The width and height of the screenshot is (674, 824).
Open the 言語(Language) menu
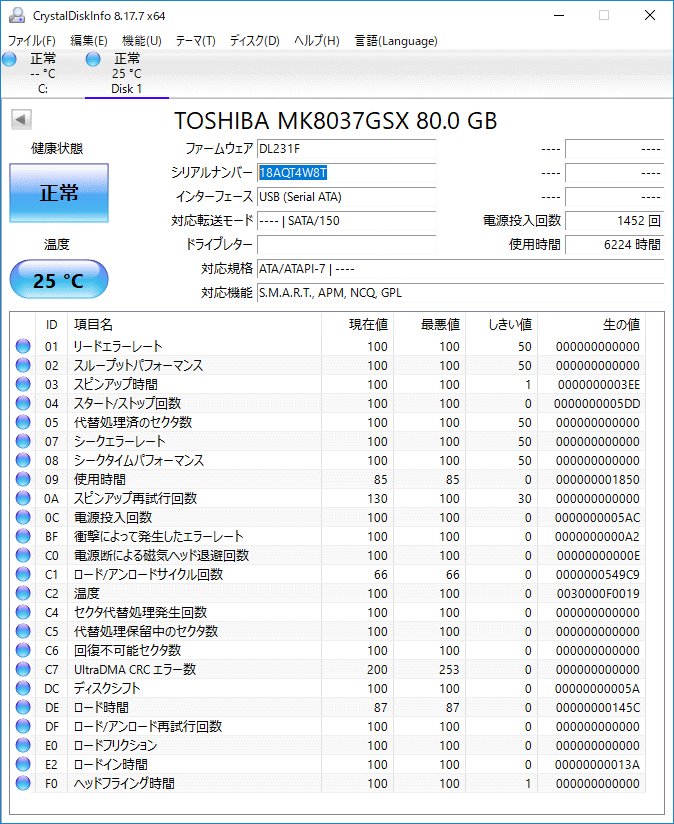pyautogui.click(x=396, y=40)
